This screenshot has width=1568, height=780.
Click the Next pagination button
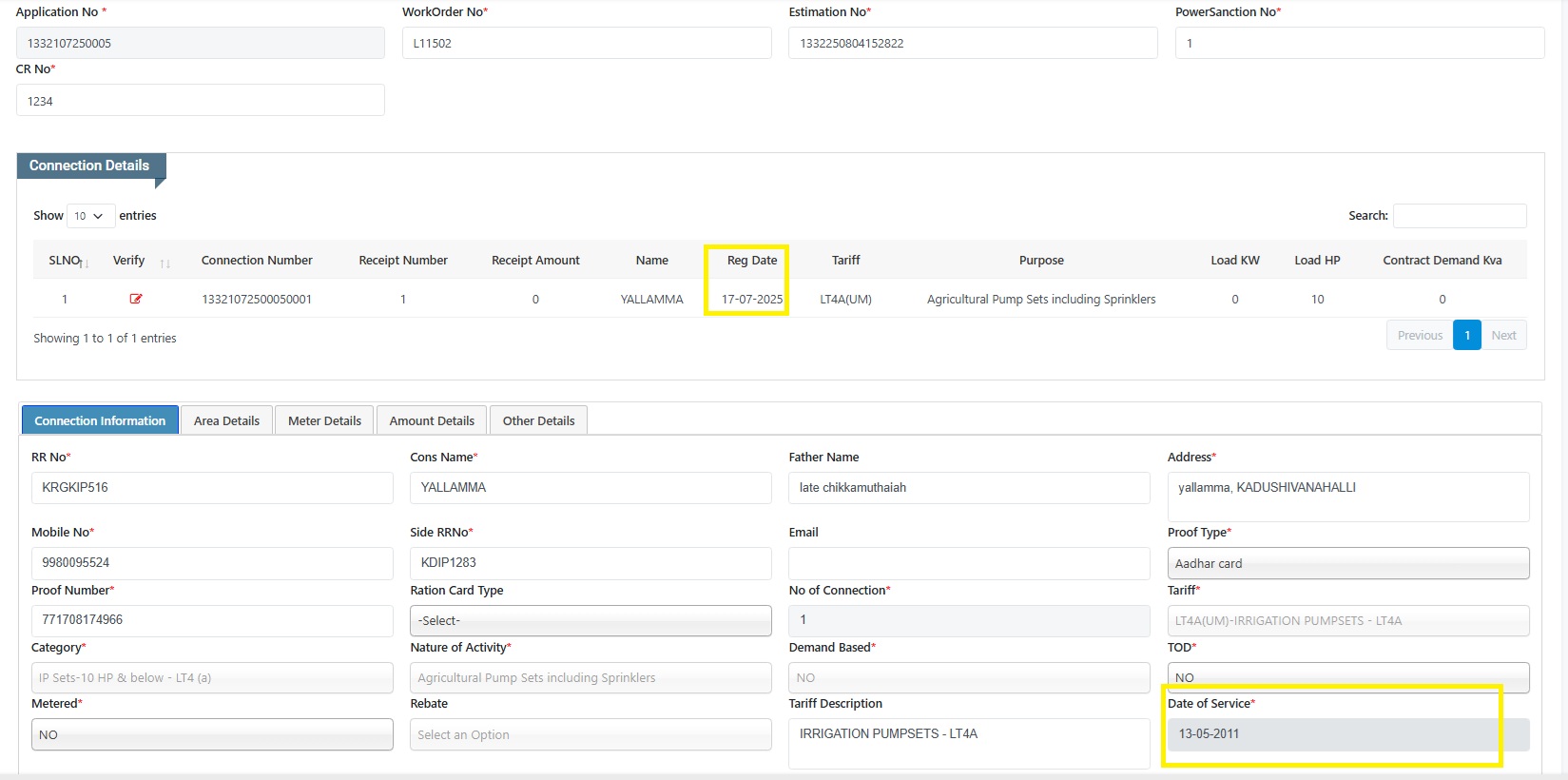coord(1503,335)
